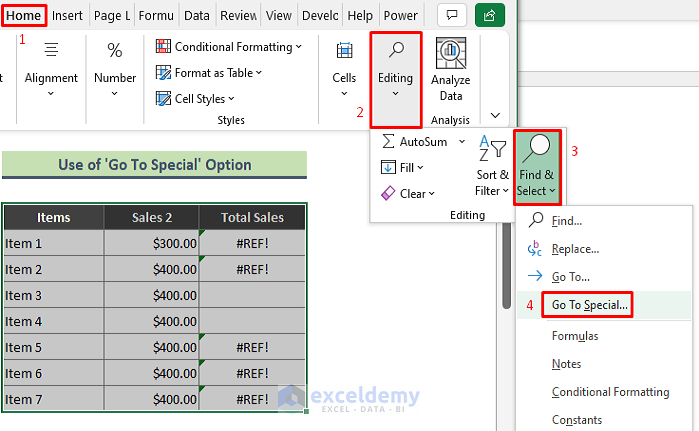Select the #REF! cell in Item 1 row
The image size is (699, 431).
(x=252, y=243)
